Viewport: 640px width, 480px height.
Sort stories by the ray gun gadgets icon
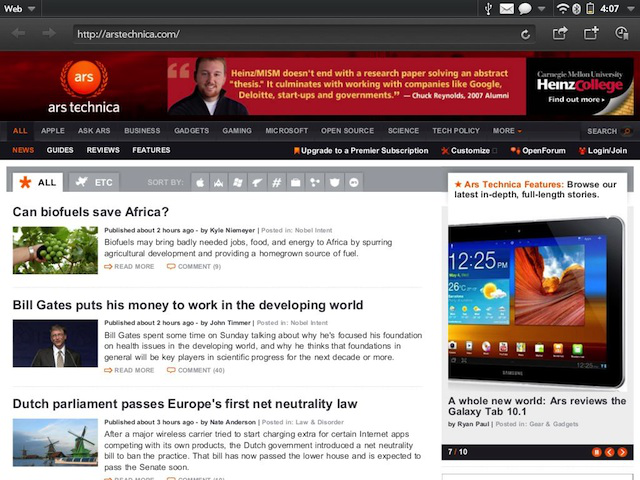256,182
